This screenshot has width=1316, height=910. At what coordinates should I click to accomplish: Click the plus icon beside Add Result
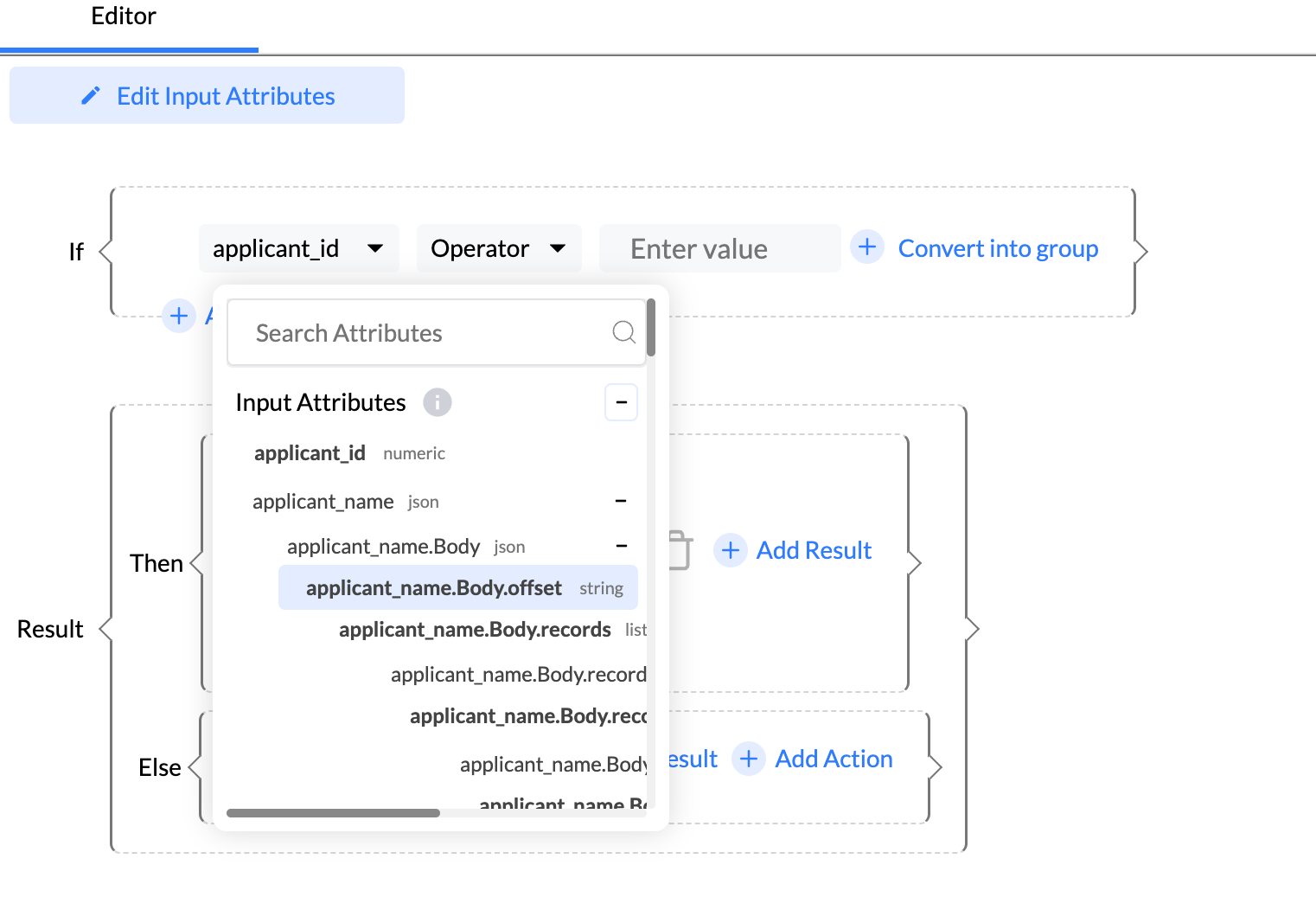coord(731,550)
